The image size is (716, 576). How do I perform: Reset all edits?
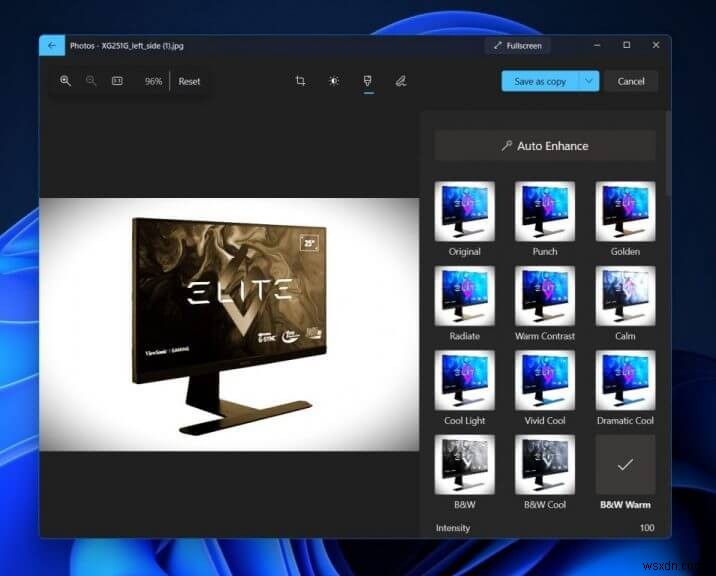click(189, 81)
